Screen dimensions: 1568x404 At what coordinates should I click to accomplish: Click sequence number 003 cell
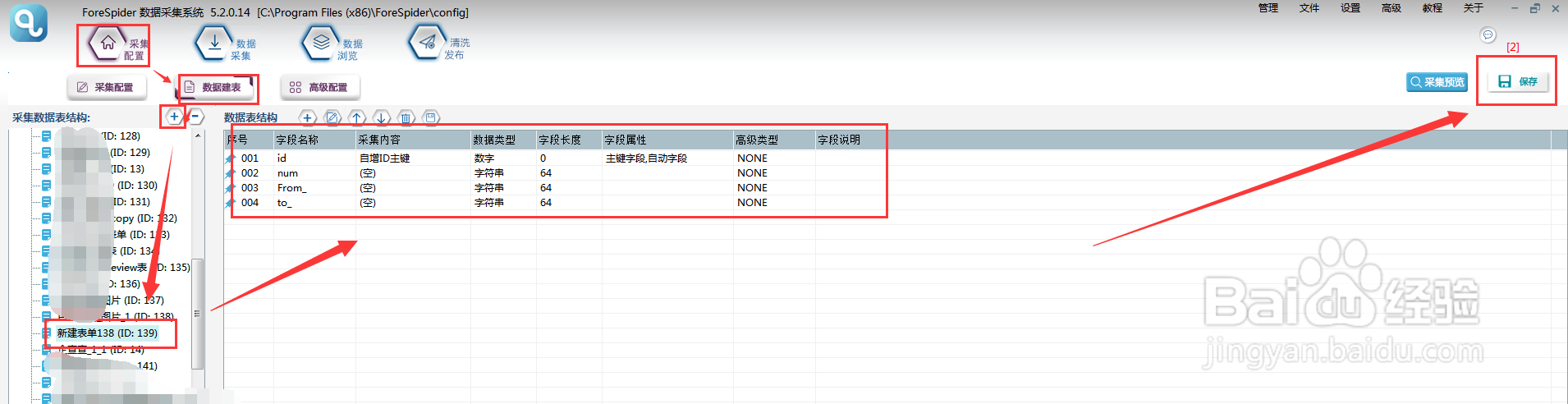(x=250, y=187)
